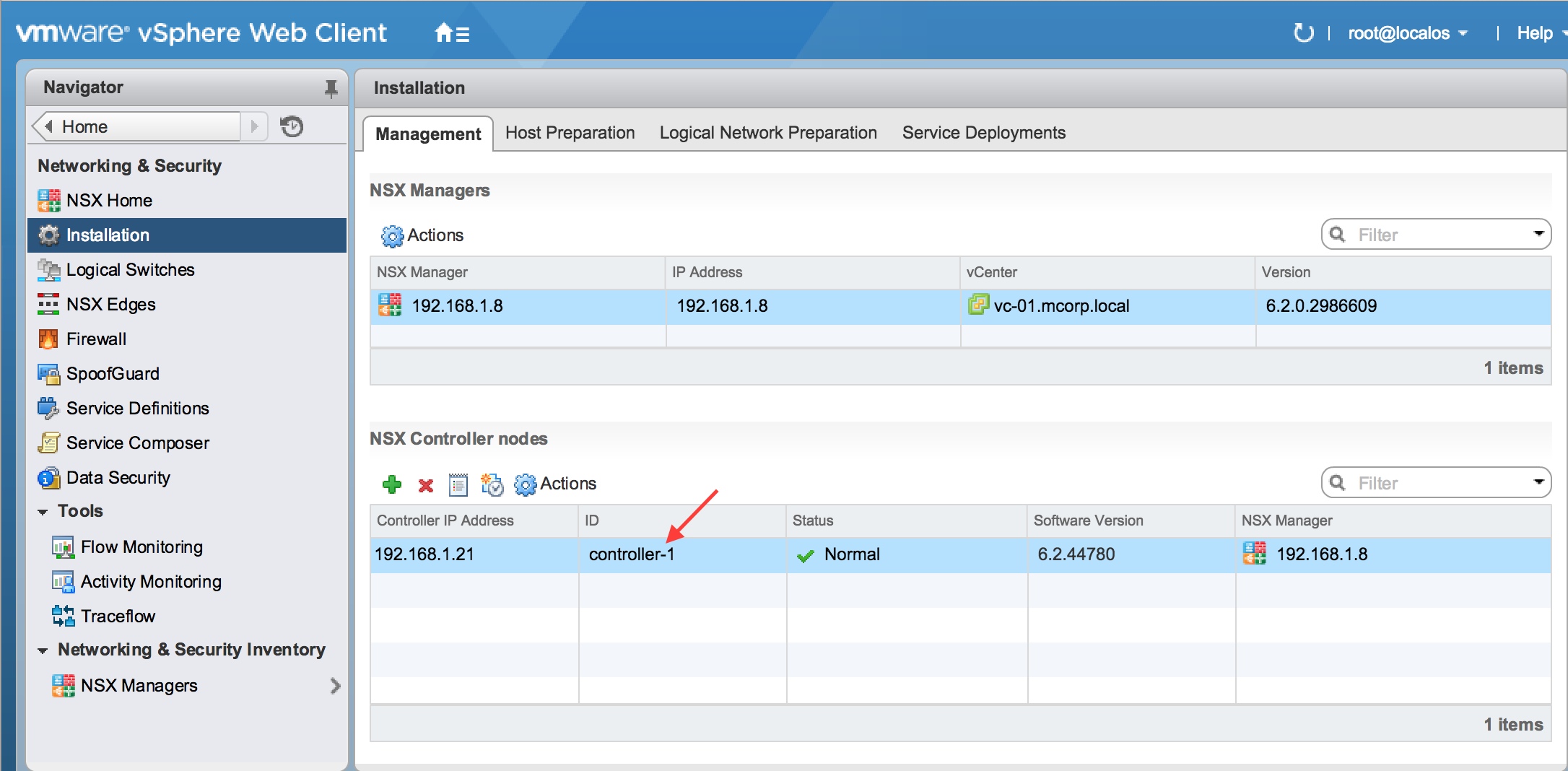1568x771 pixels.
Task: Open Traceflow tool
Action: tap(118, 617)
